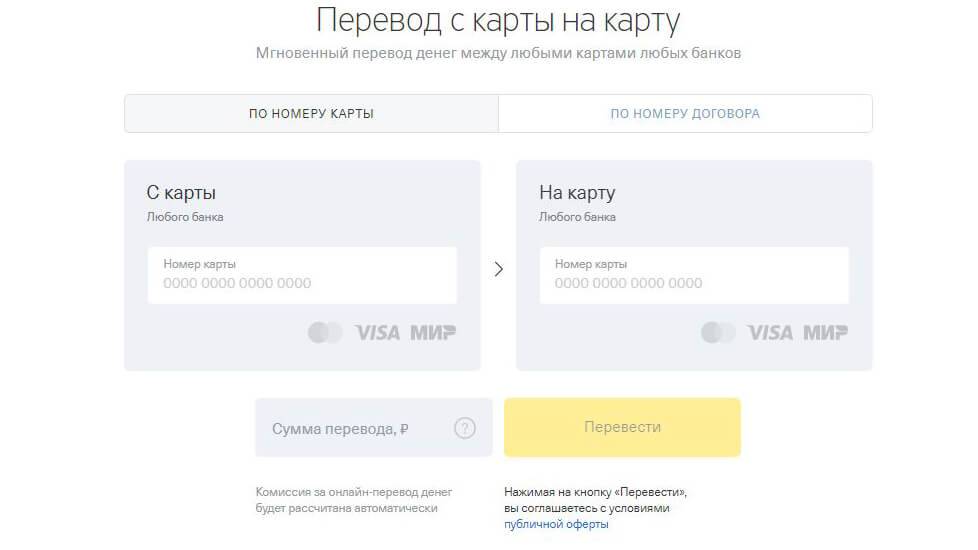Switch to the По номеру договора tab
Image resolution: width=978 pixels, height=550 pixels.
point(685,114)
